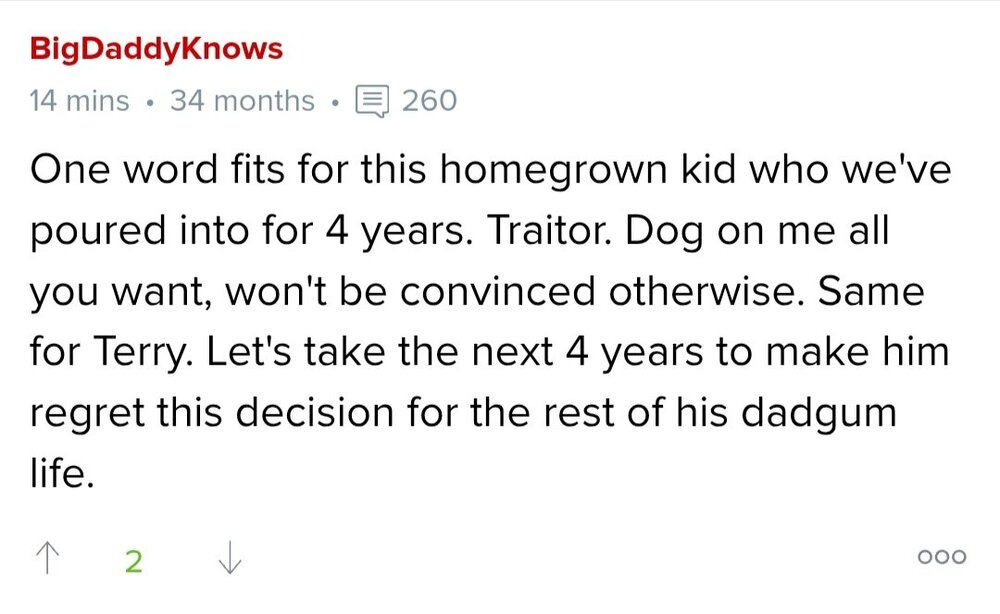
Task: Click the post count icon beside 260
Action: click(x=373, y=101)
